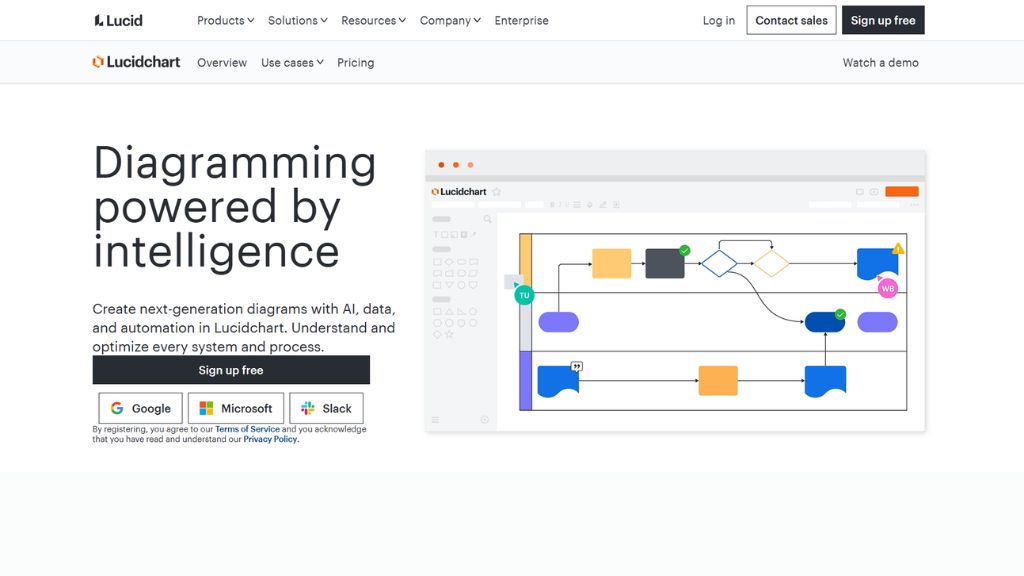1024x576 pixels.
Task: Click the Lucidchart diagram preview image
Action: 675,291
